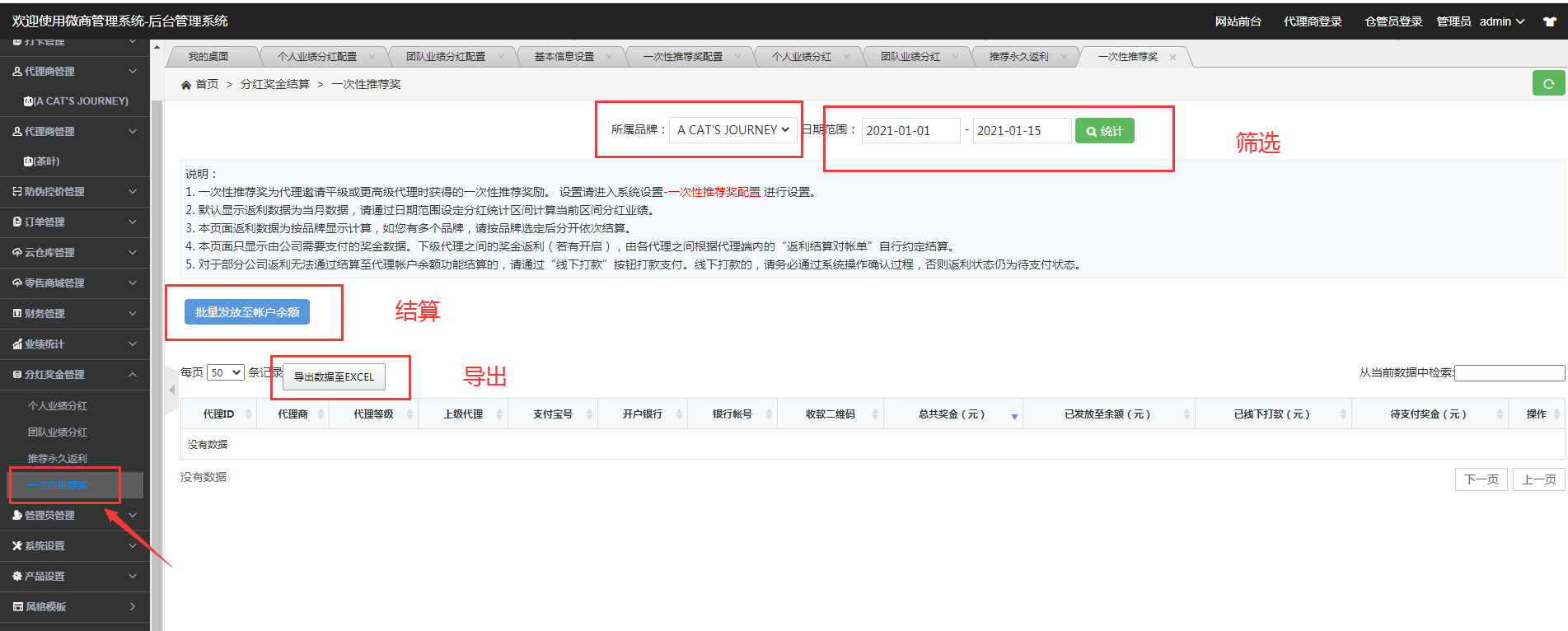This screenshot has width=1568, height=631.
Task: Switch to the 我的桌面 tab
Action: [208, 57]
